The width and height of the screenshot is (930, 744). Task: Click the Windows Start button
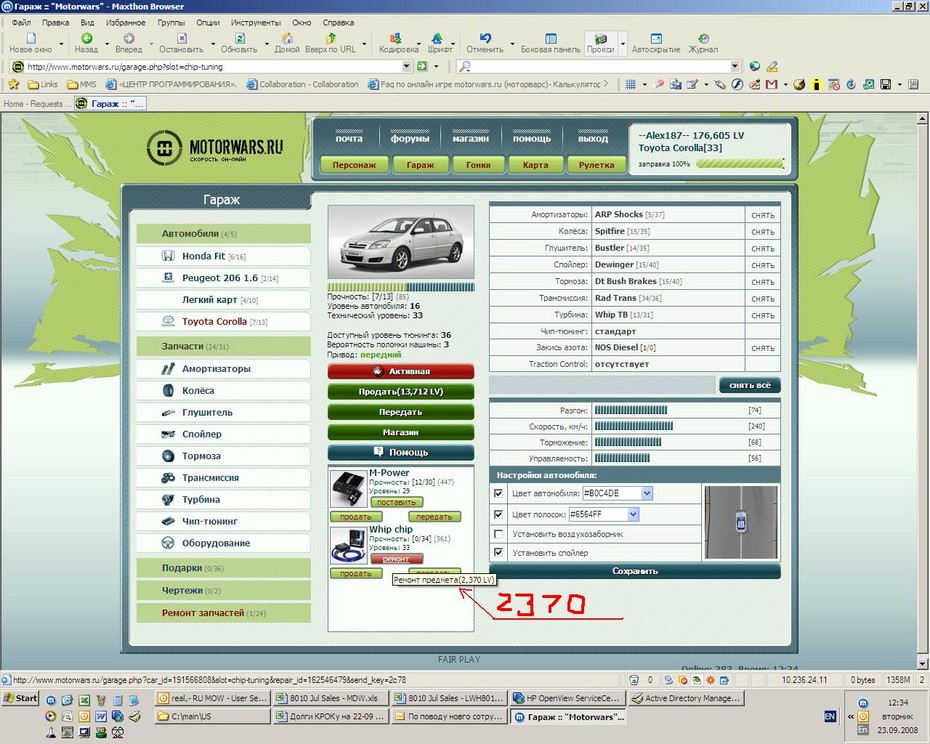pyautogui.click(x=21, y=698)
